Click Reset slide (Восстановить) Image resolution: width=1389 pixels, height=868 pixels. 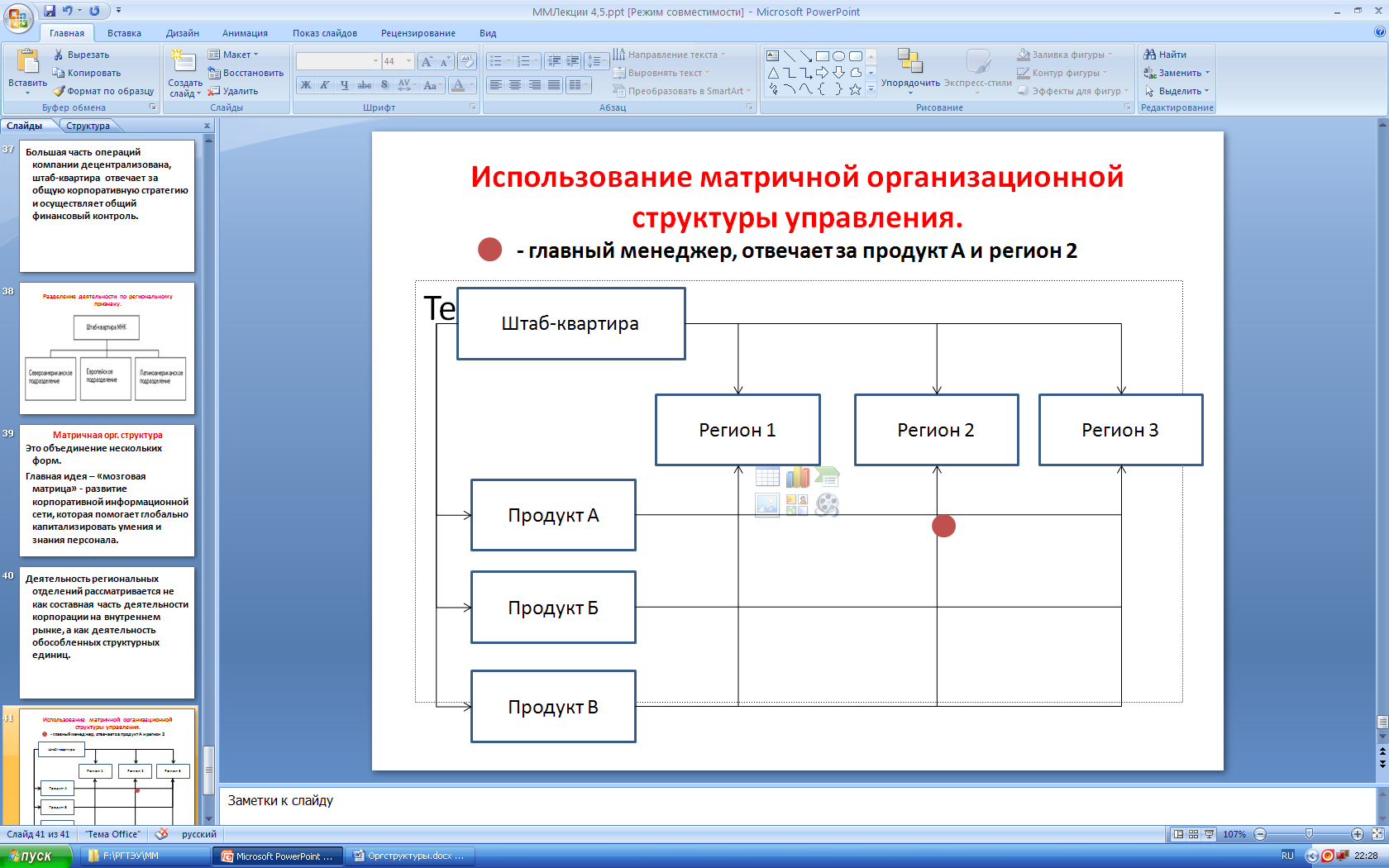(x=246, y=73)
